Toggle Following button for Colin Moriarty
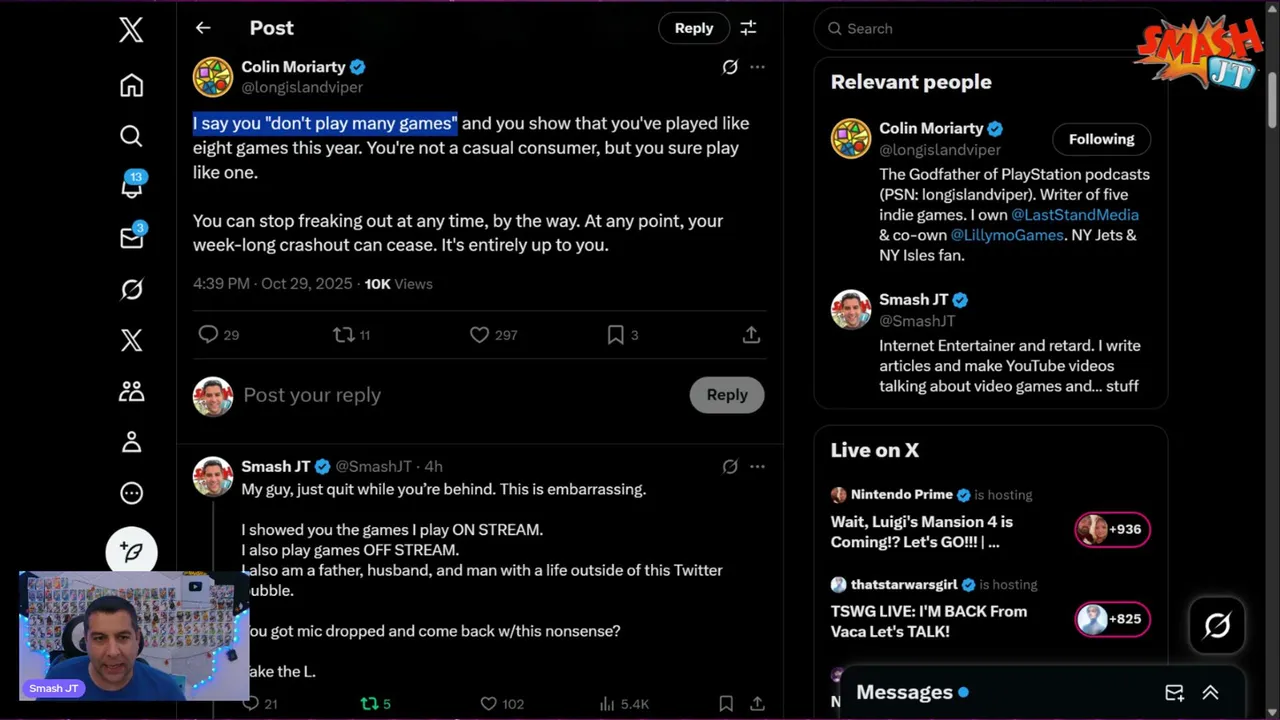The image size is (1280, 720). point(1101,139)
